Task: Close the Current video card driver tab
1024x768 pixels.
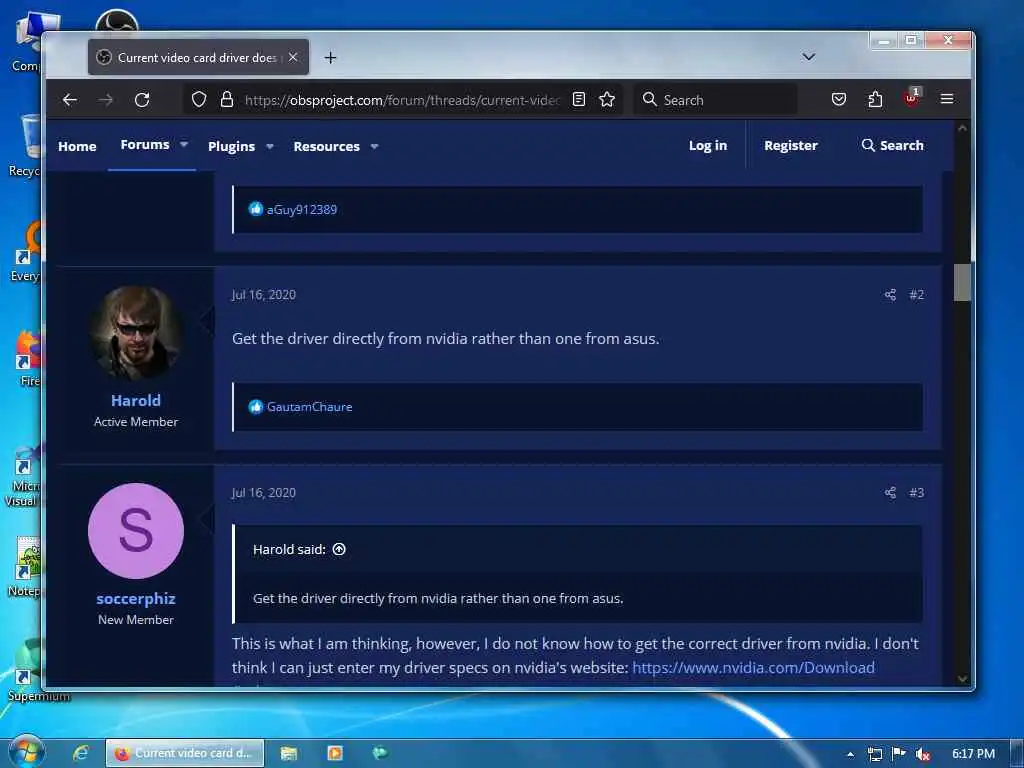Action: pos(293,57)
